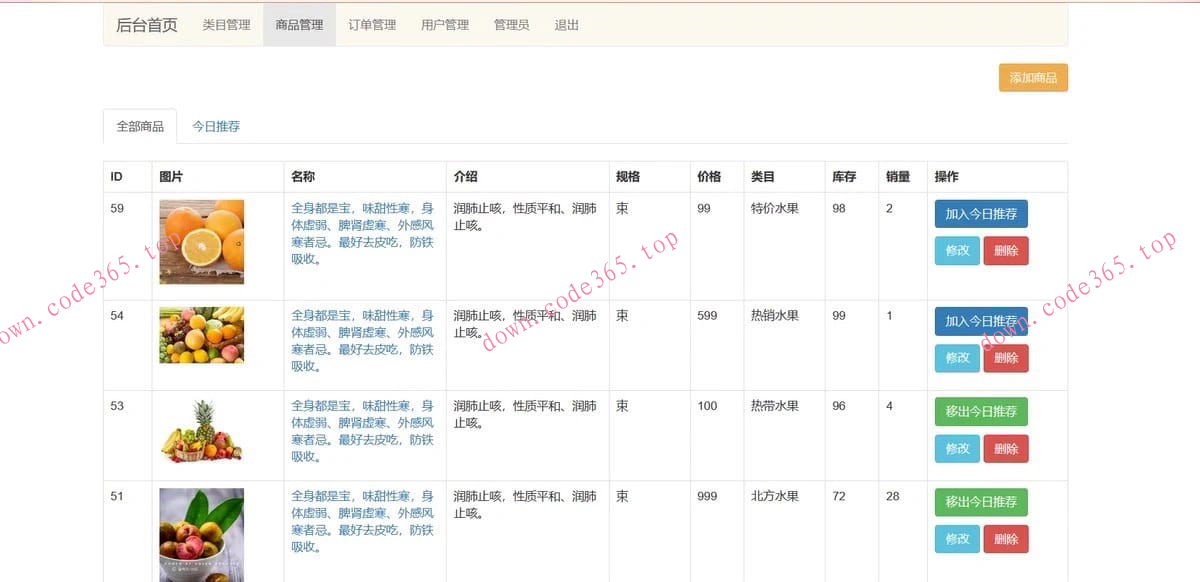Screen dimensions: 1200x582
Task: Click 删除 for product ID 59
Action: tap(1006, 251)
